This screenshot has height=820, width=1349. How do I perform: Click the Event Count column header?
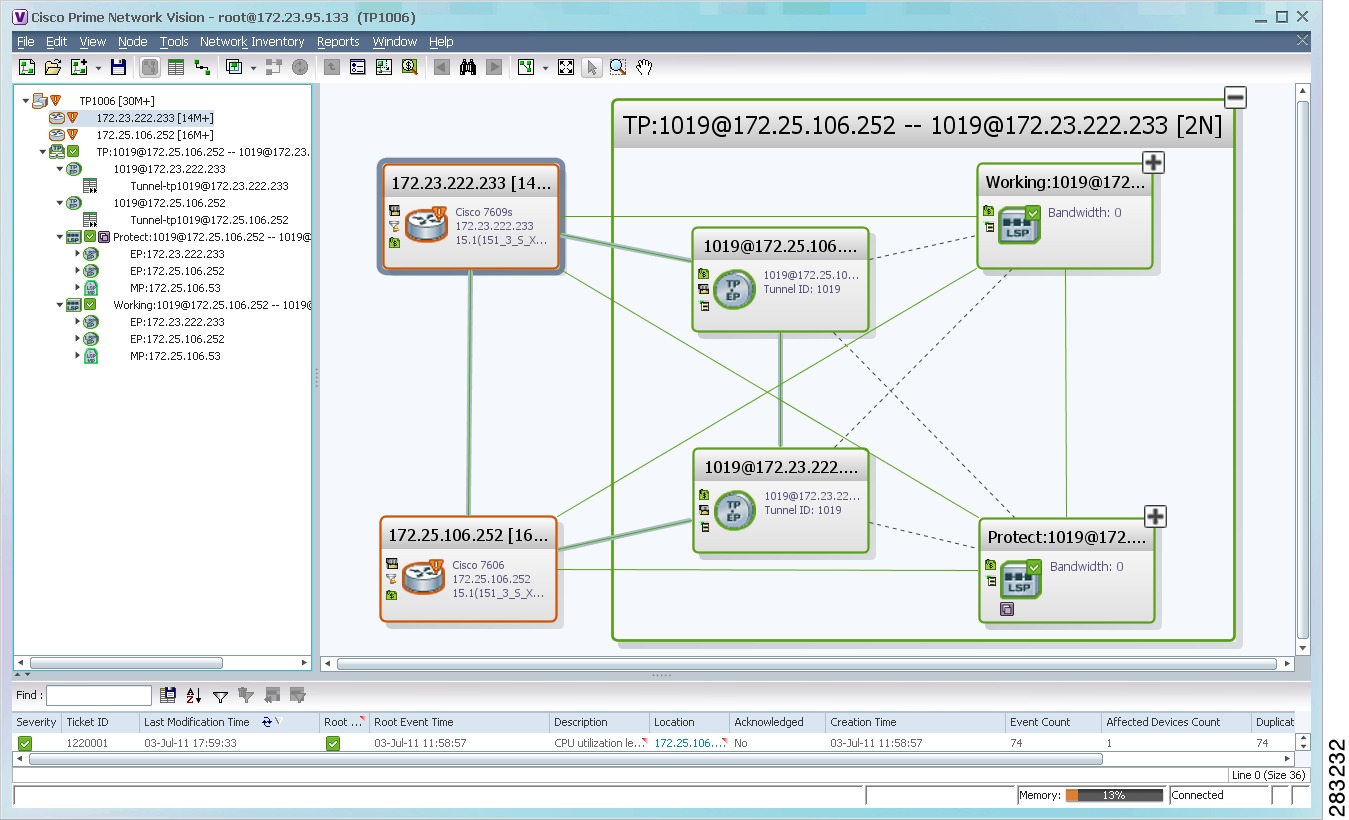tap(1053, 722)
